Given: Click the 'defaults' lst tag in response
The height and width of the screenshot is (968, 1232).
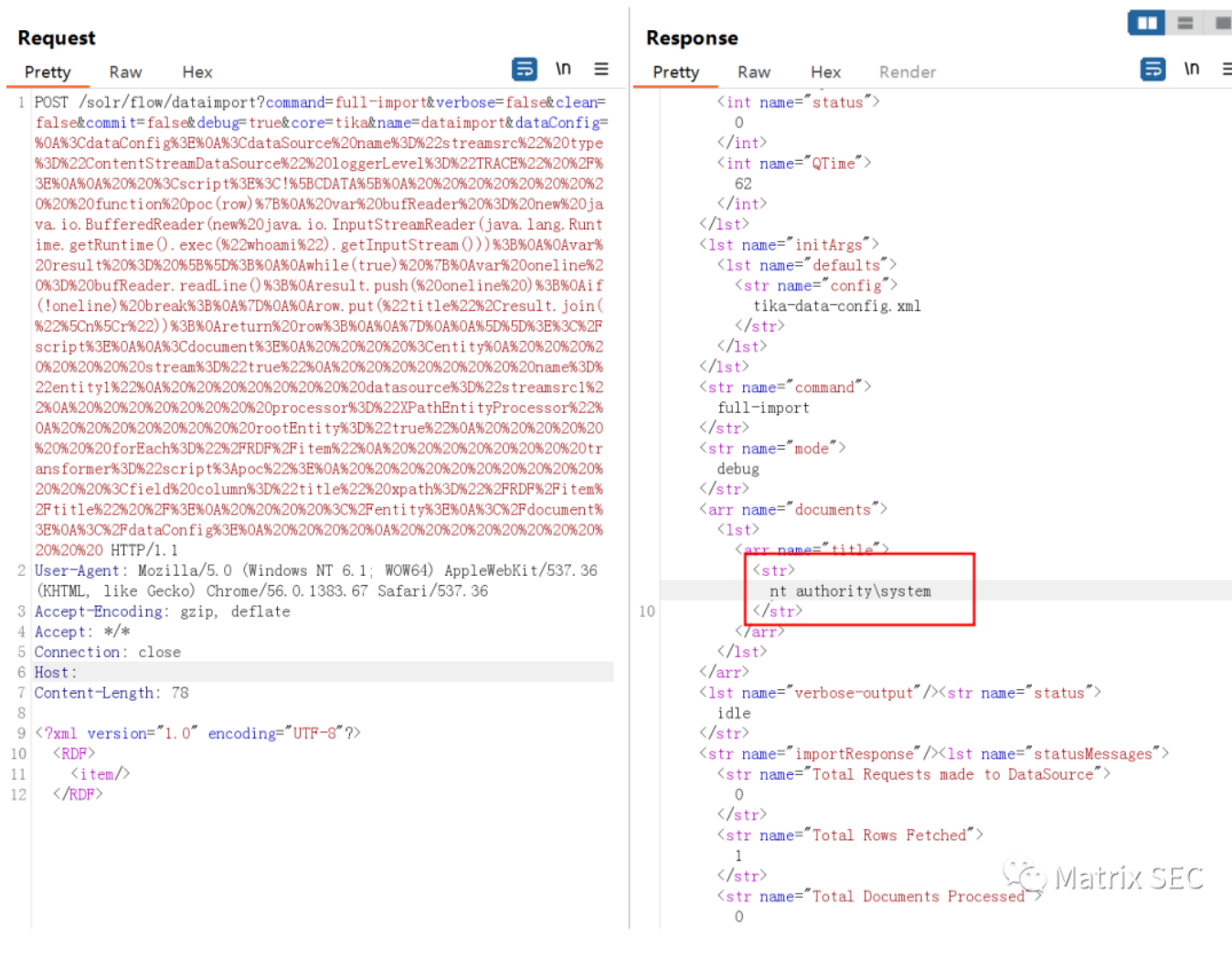Looking at the screenshot, I should click(x=807, y=265).
